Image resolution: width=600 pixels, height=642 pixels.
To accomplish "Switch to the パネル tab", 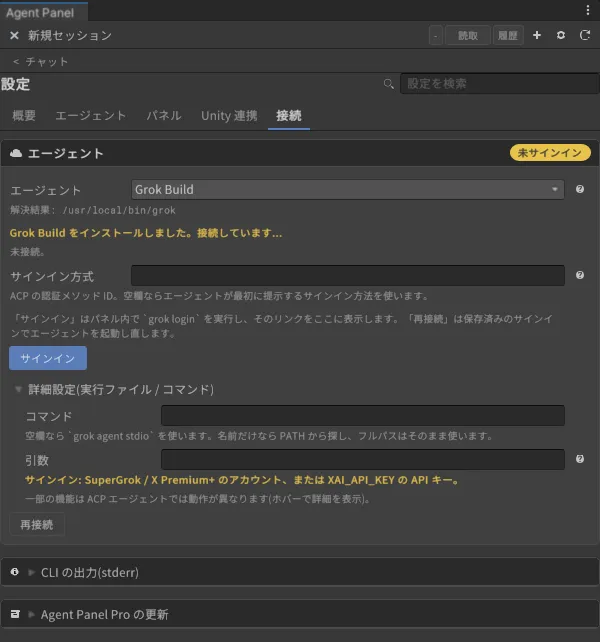I will pyautogui.click(x=164, y=115).
